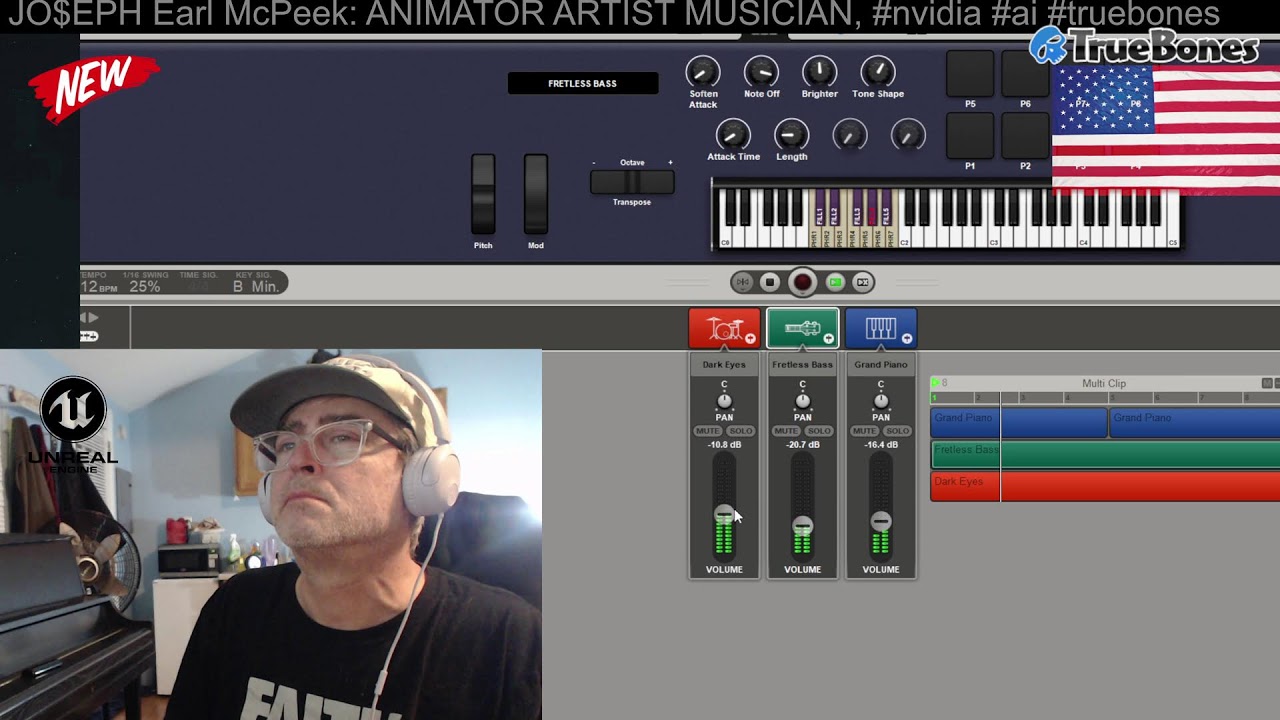Click the Fretless Bass pan knob
The image size is (1280, 720).
point(802,401)
